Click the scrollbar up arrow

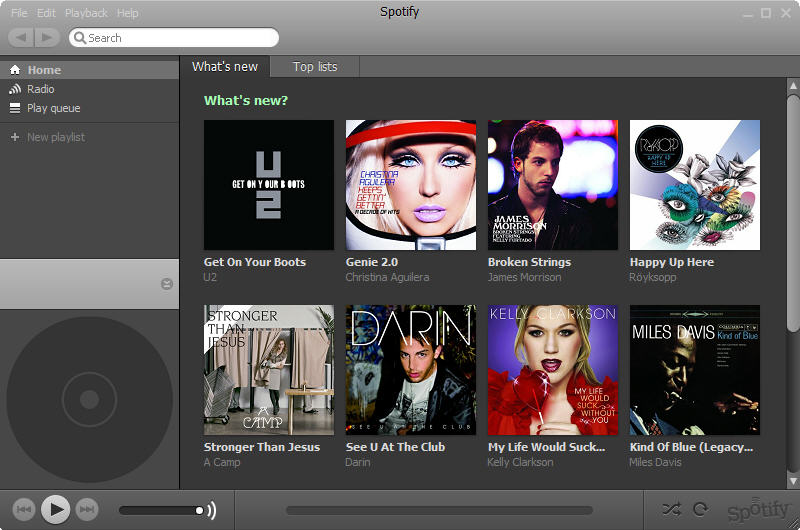coord(793,86)
